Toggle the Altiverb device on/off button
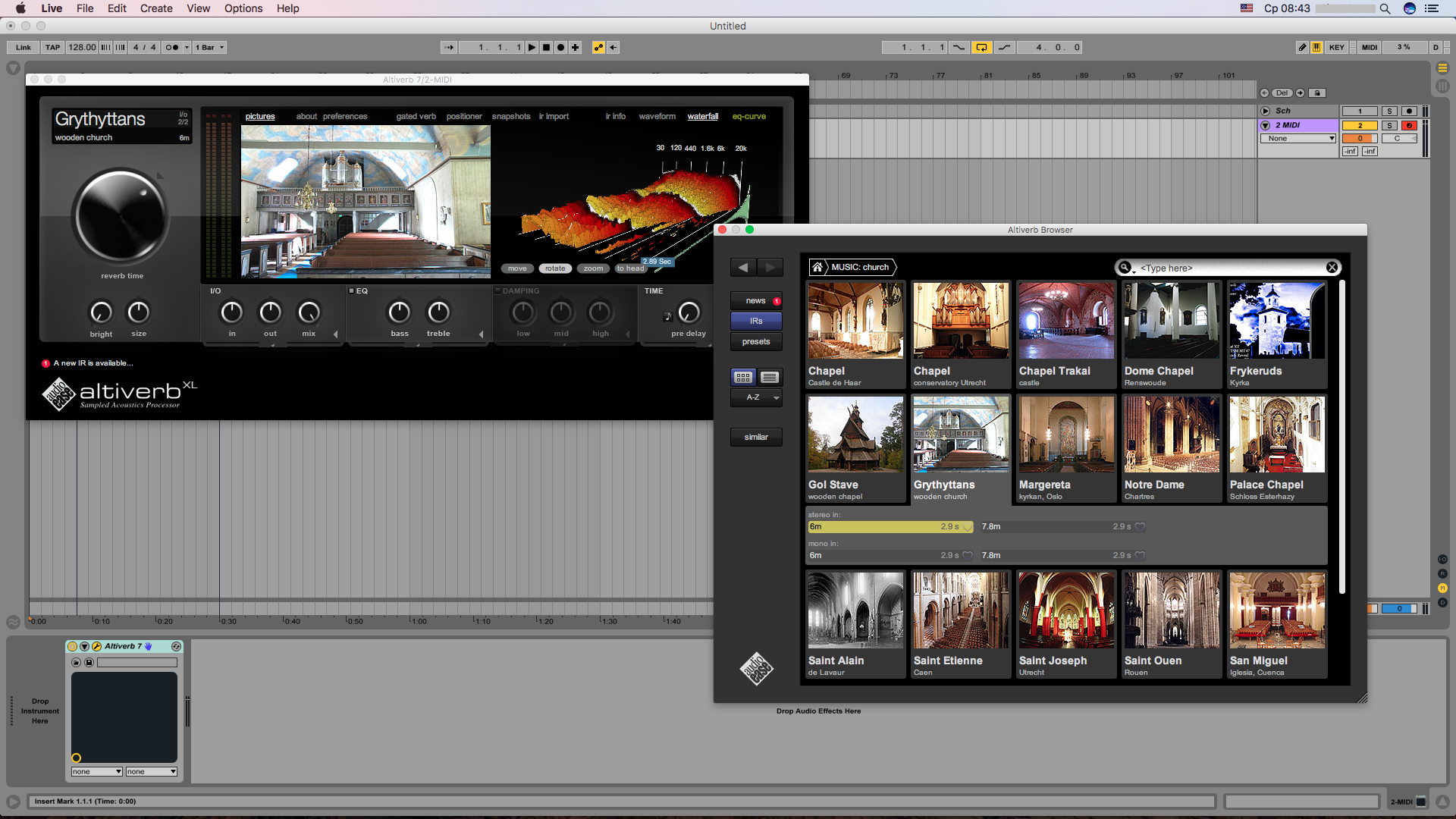The width and height of the screenshot is (1456, 819). tap(73, 646)
